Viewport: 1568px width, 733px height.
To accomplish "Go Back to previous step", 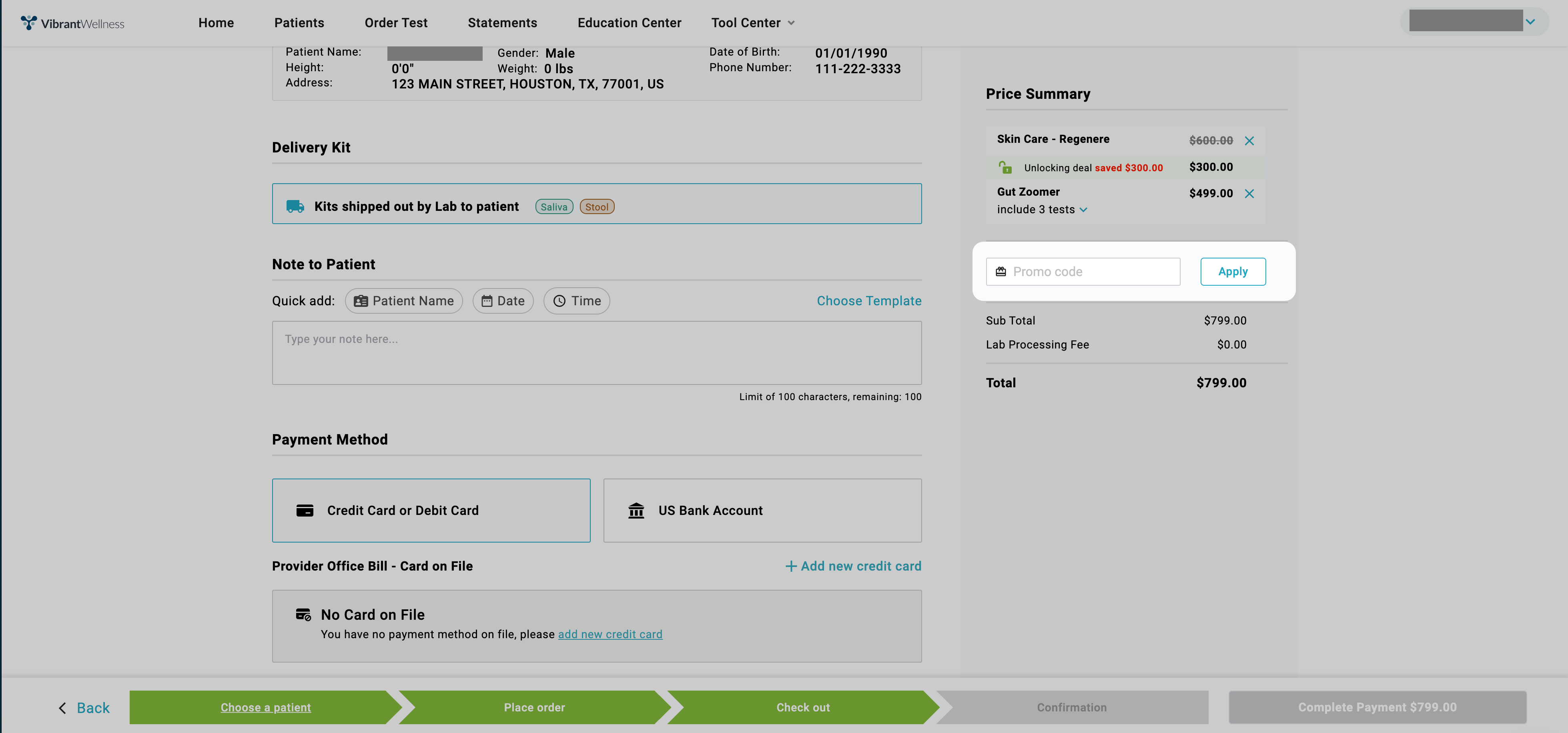I will point(84,708).
